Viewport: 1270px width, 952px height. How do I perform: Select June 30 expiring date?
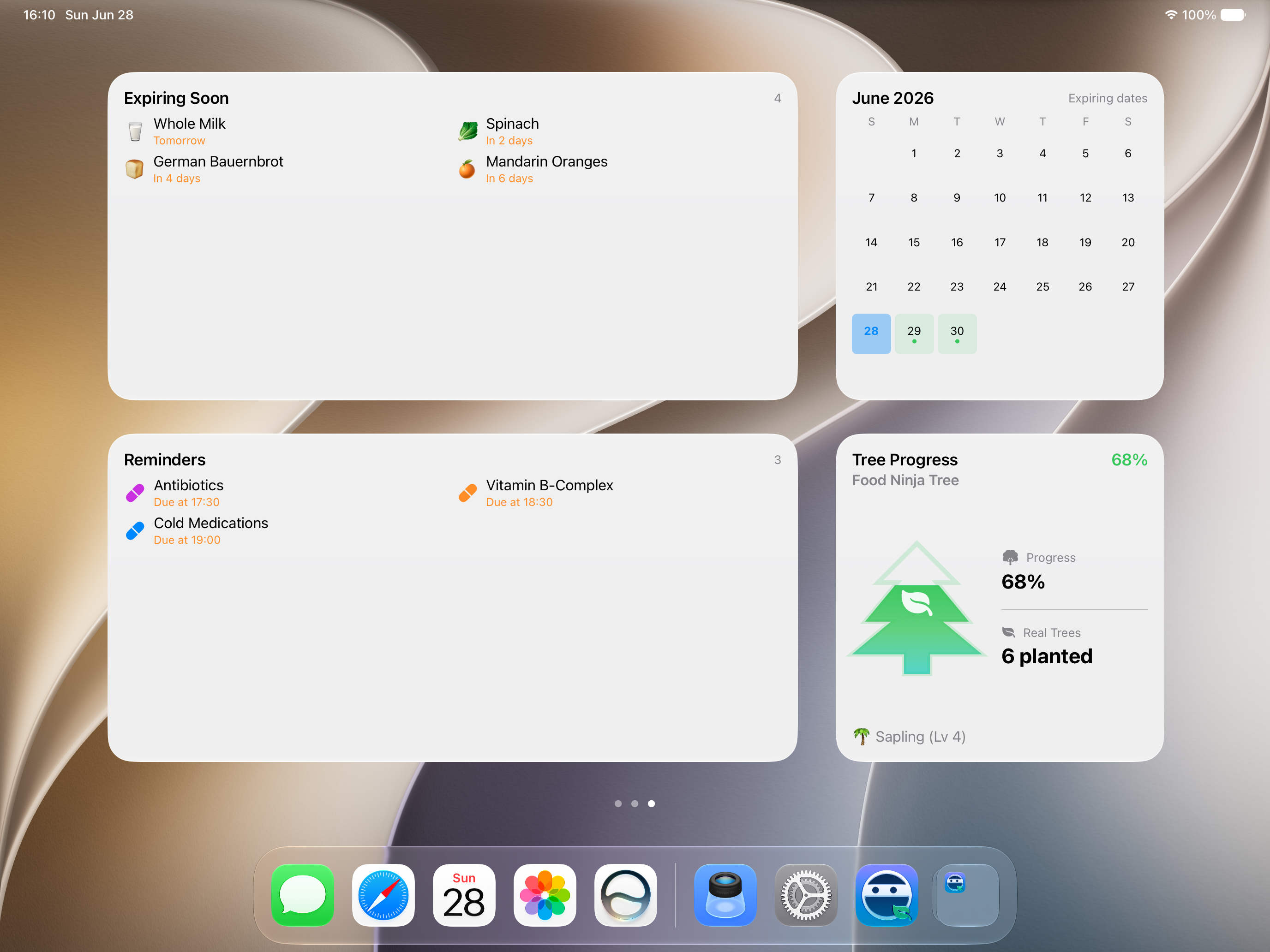click(957, 333)
